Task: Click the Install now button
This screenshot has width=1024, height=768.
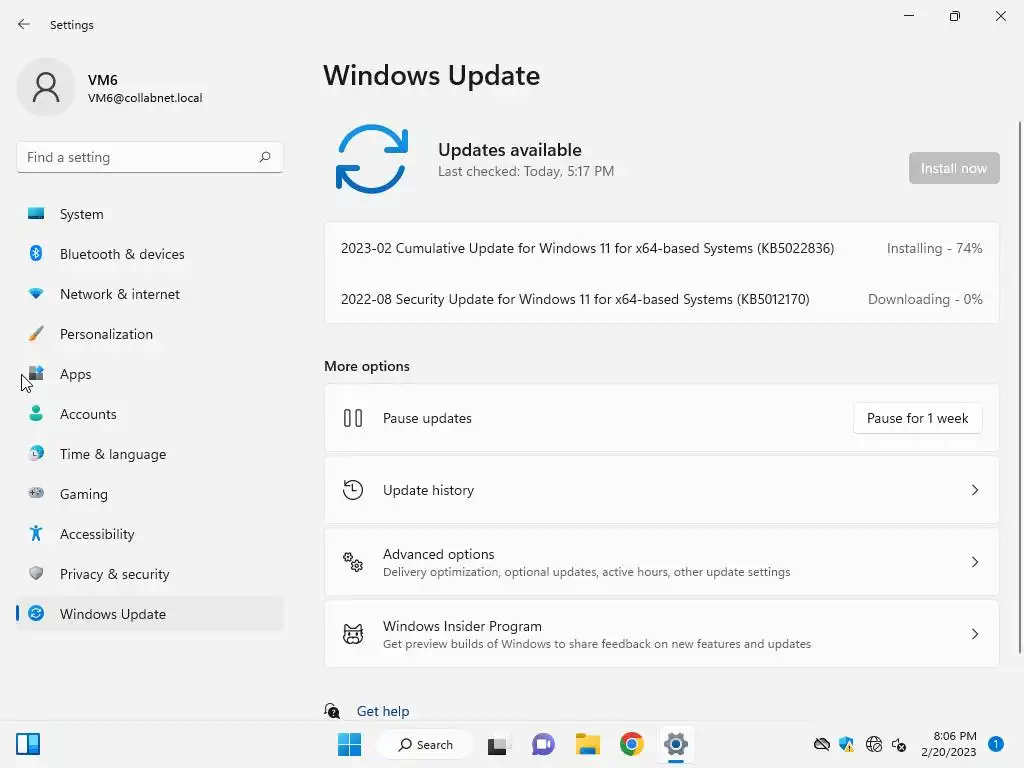Action: click(x=953, y=168)
